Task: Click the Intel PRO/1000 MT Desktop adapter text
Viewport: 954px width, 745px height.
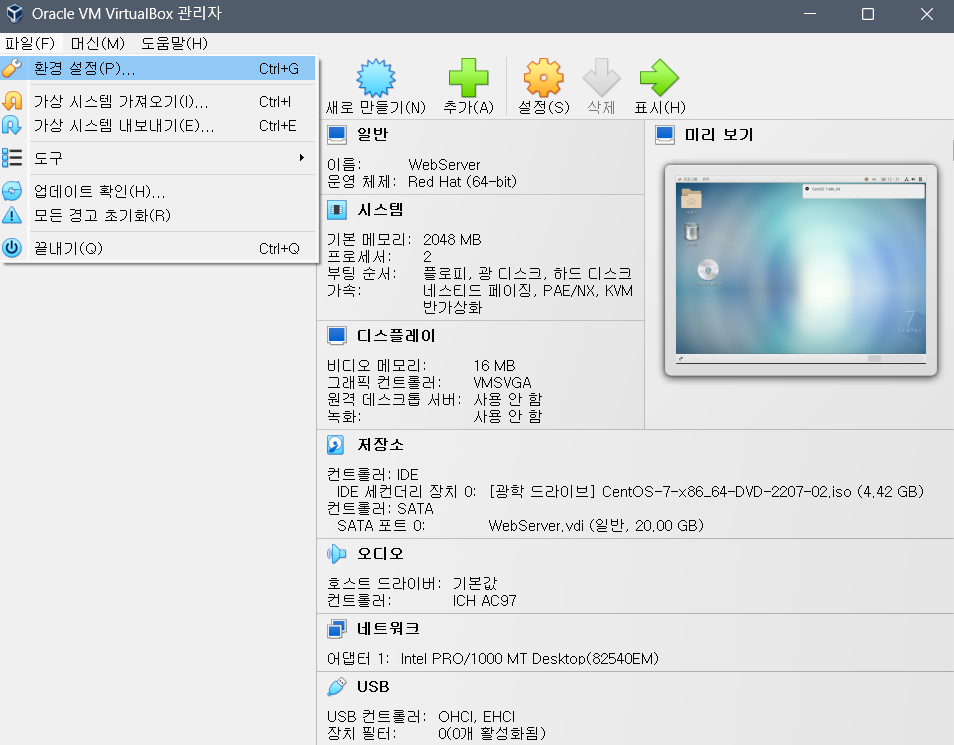Action: [529, 659]
